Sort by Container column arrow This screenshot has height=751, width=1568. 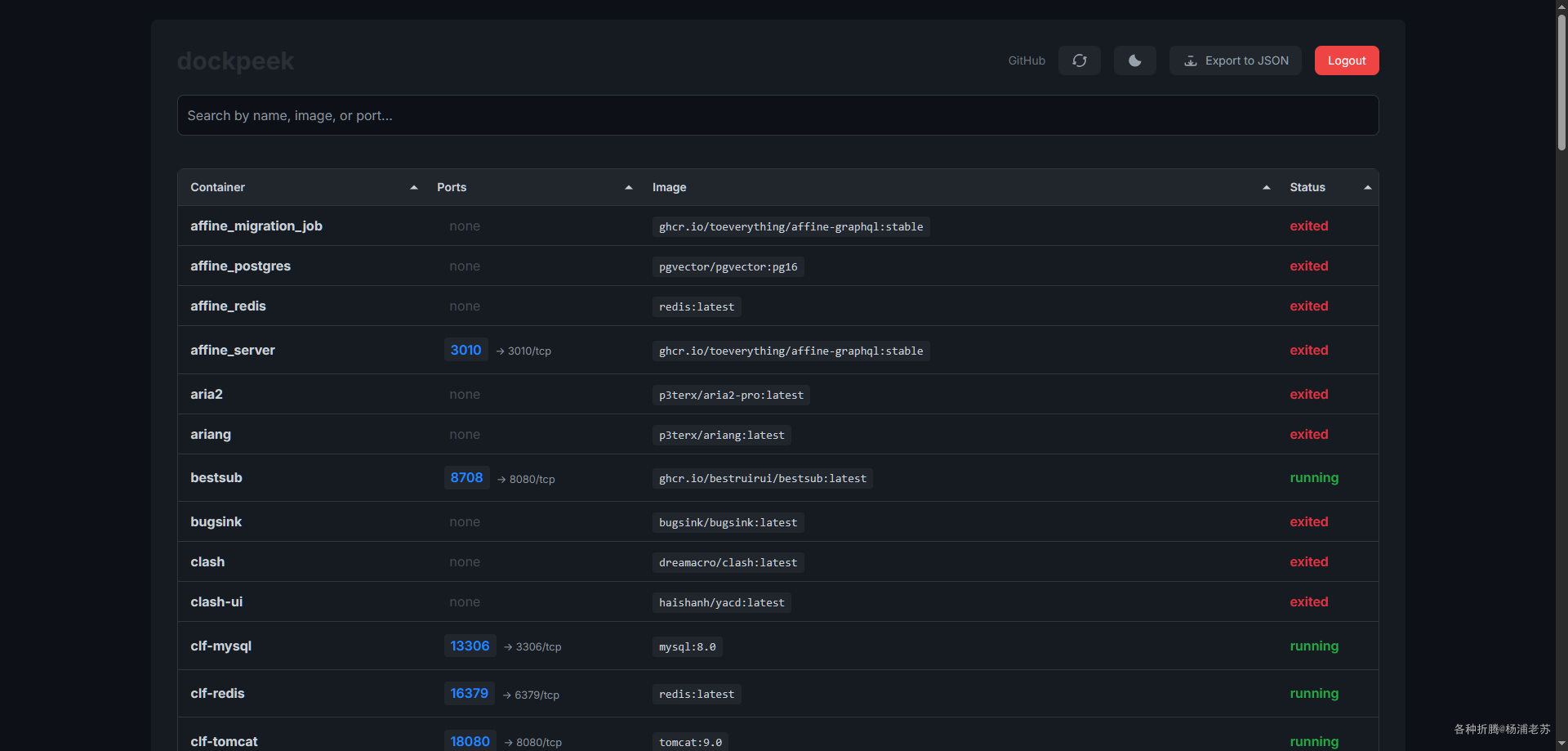414,187
